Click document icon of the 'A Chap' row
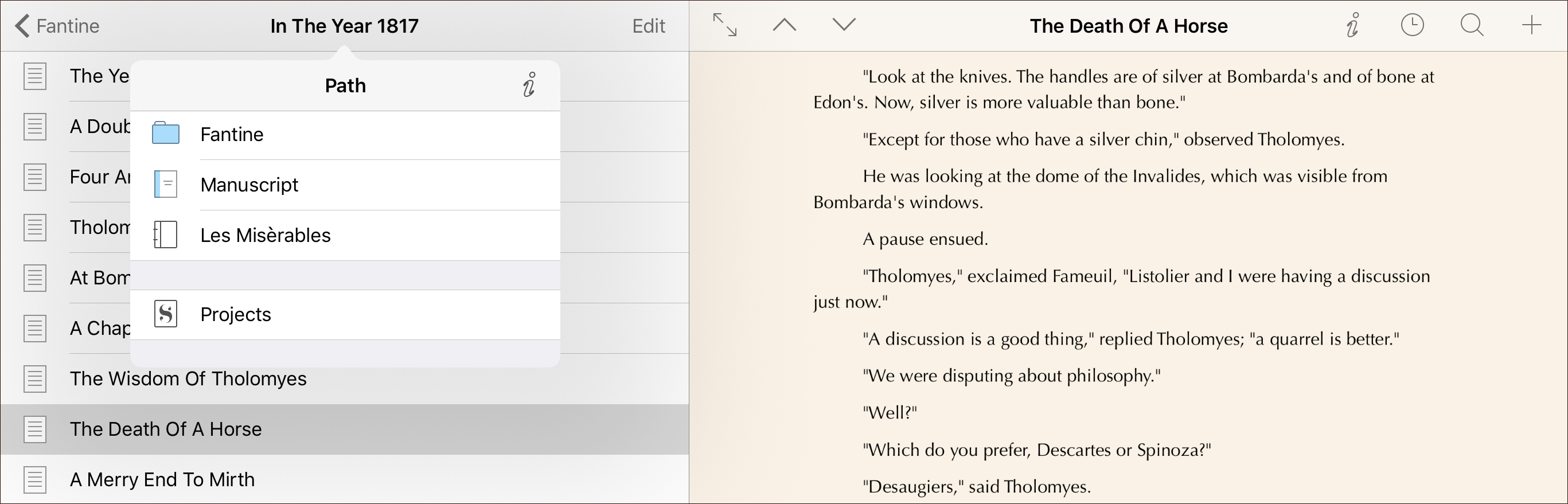The image size is (1568, 504). pyautogui.click(x=34, y=329)
